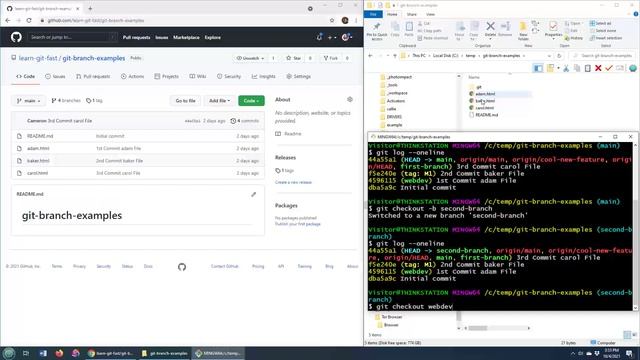The width and height of the screenshot is (640, 360).
Task: Open the 1 tag link beside branches
Action: (94, 100)
